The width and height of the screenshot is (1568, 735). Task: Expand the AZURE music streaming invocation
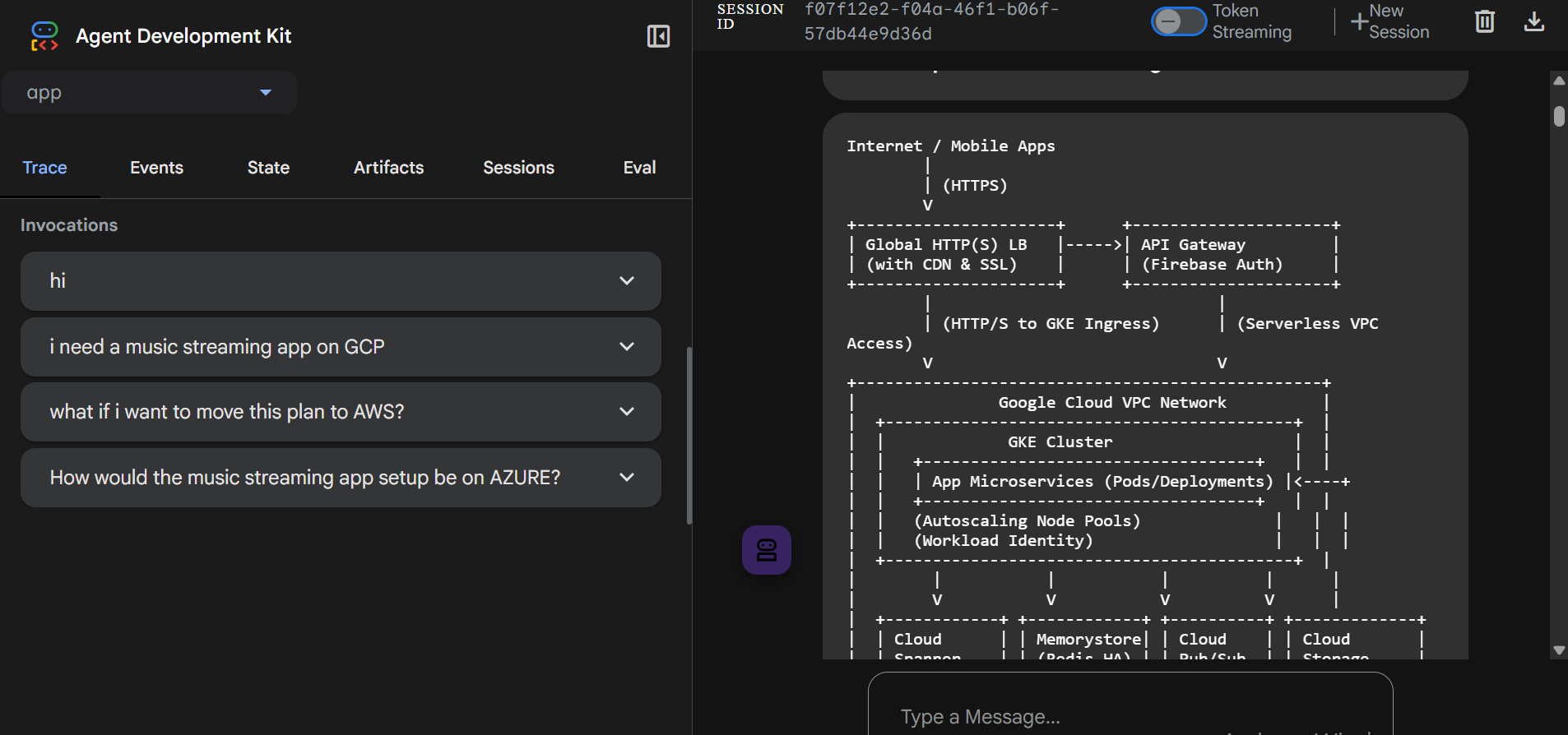(x=626, y=478)
